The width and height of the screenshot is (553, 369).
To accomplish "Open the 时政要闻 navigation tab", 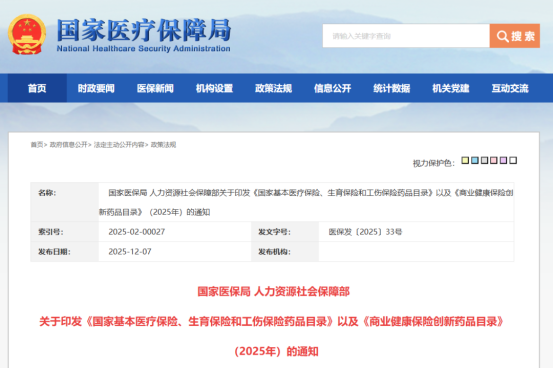I will tap(96, 88).
